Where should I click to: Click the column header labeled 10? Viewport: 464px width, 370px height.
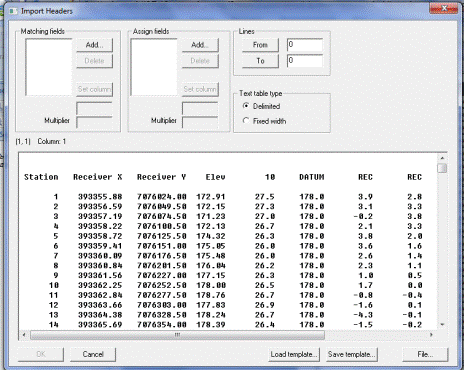tap(270, 177)
